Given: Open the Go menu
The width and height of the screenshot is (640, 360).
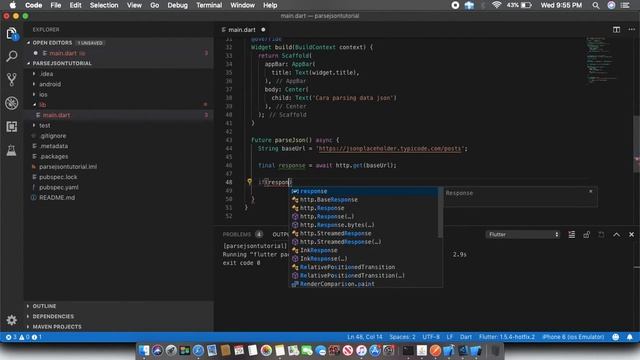Looking at the screenshot, I should 155,5.
